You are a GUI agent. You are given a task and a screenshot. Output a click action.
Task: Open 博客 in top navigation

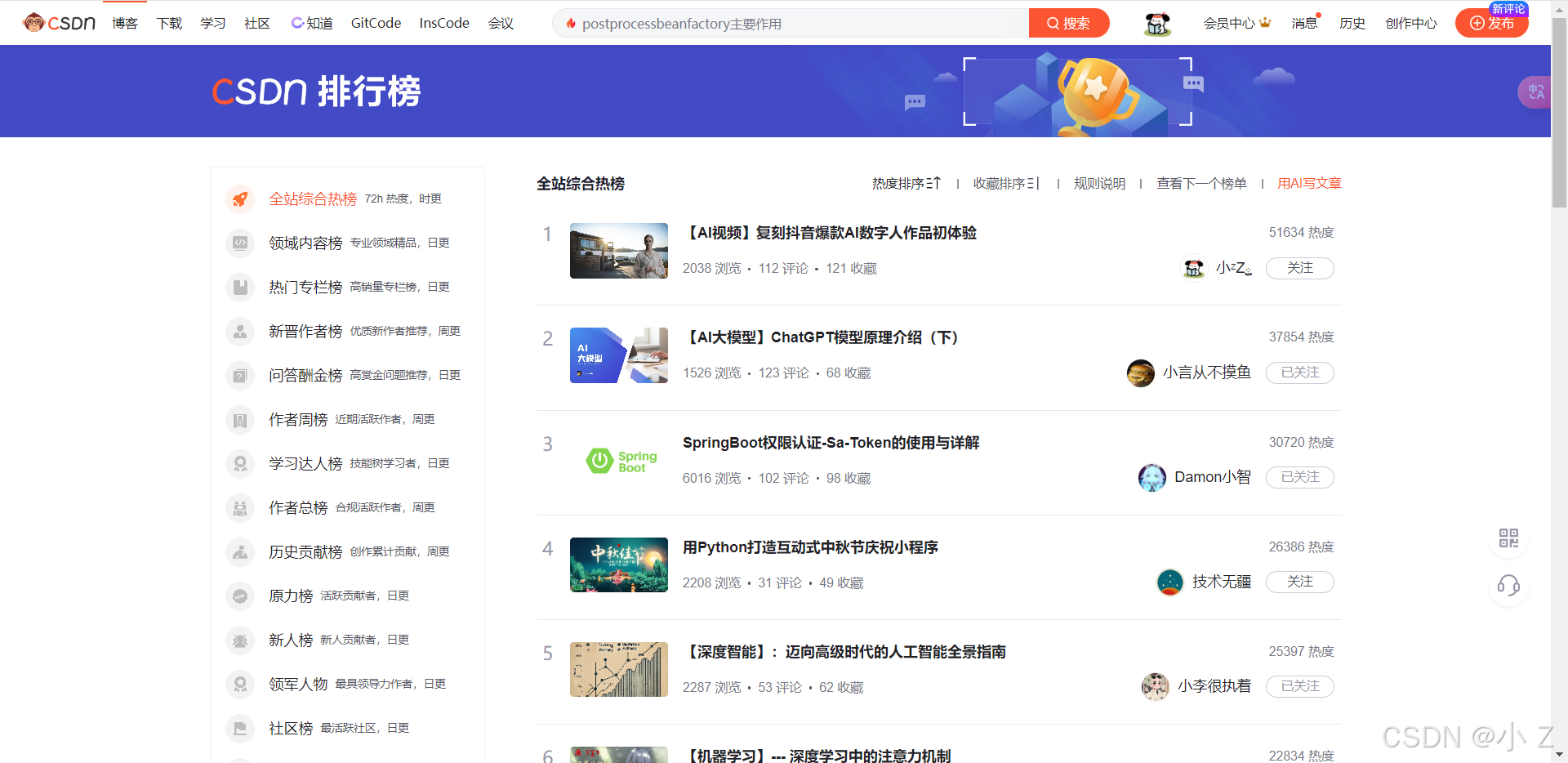[x=125, y=24]
